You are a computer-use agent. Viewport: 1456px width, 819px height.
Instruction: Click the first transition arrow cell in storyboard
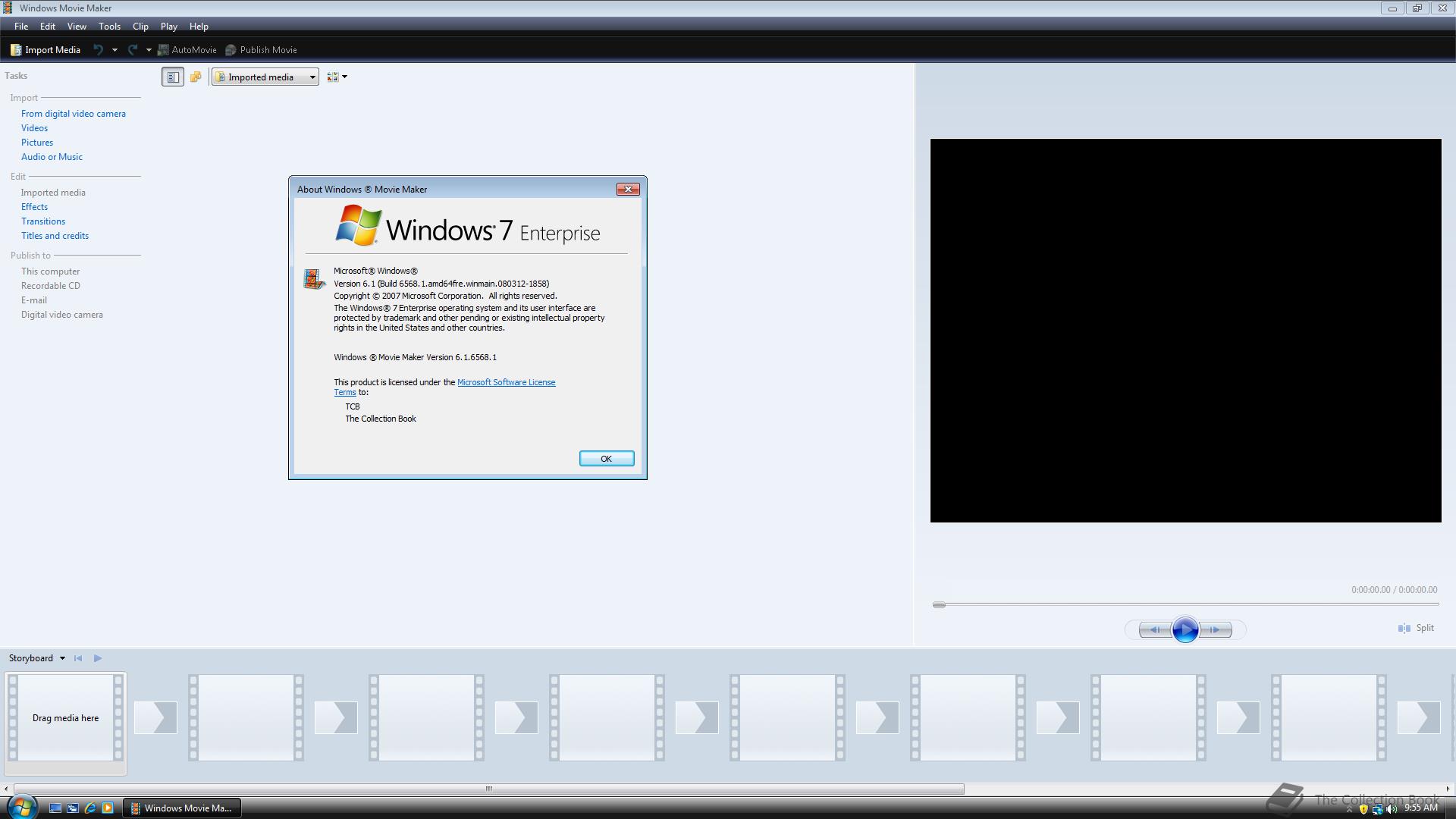point(155,717)
